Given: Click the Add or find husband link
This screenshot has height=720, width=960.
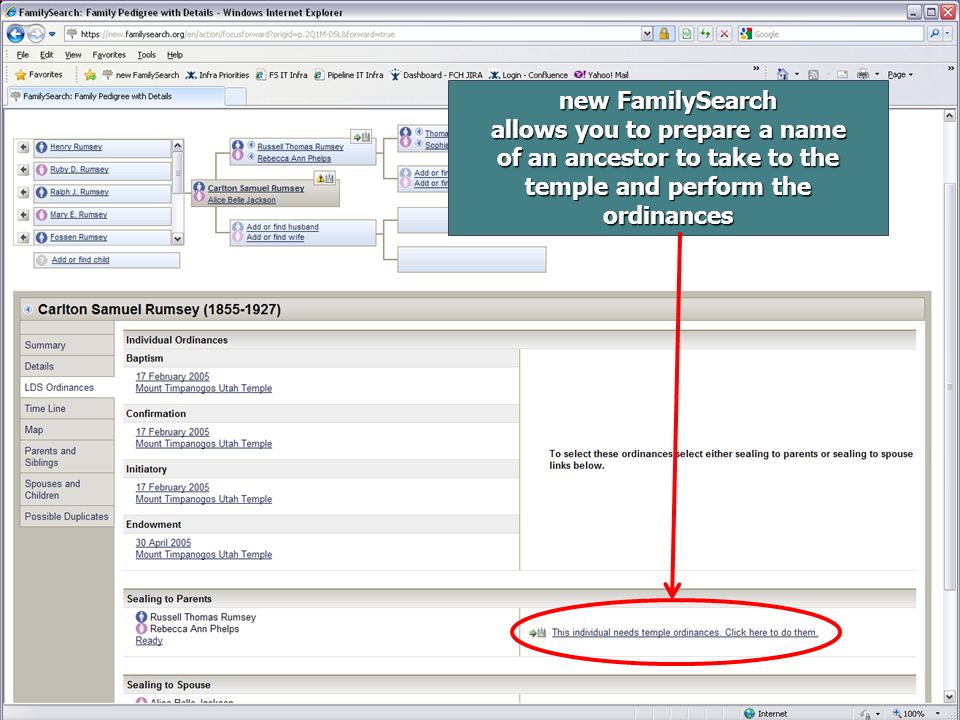Looking at the screenshot, I should click(282, 227).
